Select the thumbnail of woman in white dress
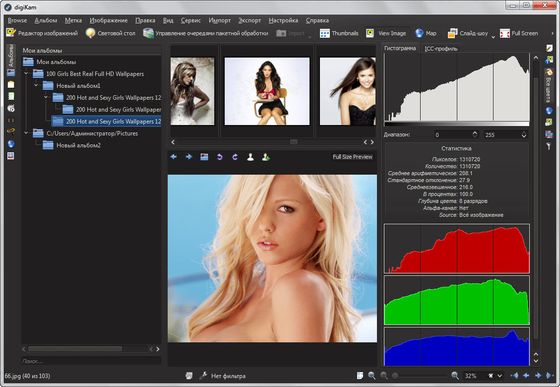560x387 pixels. click(x=192, y=91)
